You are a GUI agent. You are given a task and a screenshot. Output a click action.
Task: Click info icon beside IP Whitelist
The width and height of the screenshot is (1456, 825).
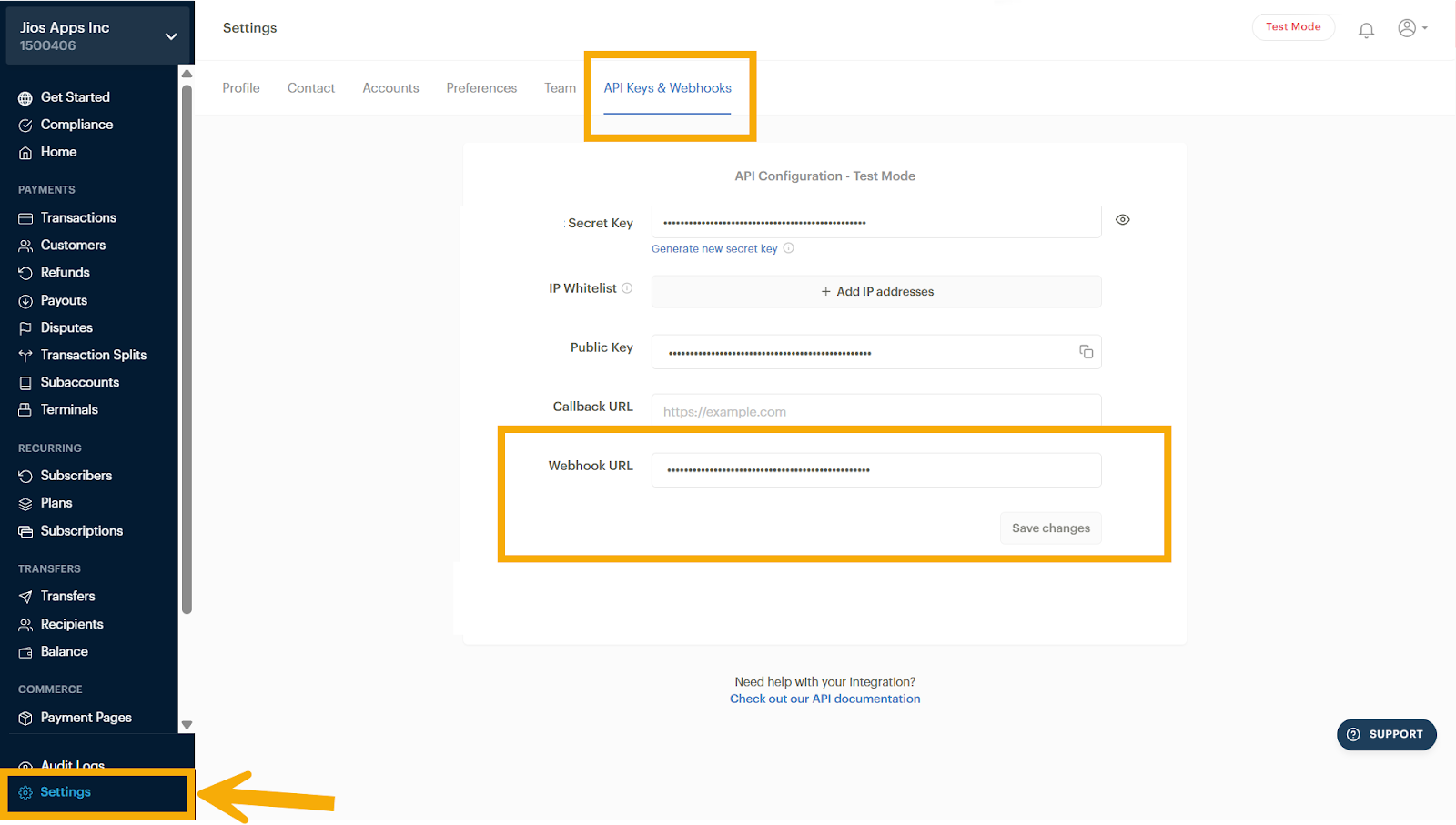(627, 288)
